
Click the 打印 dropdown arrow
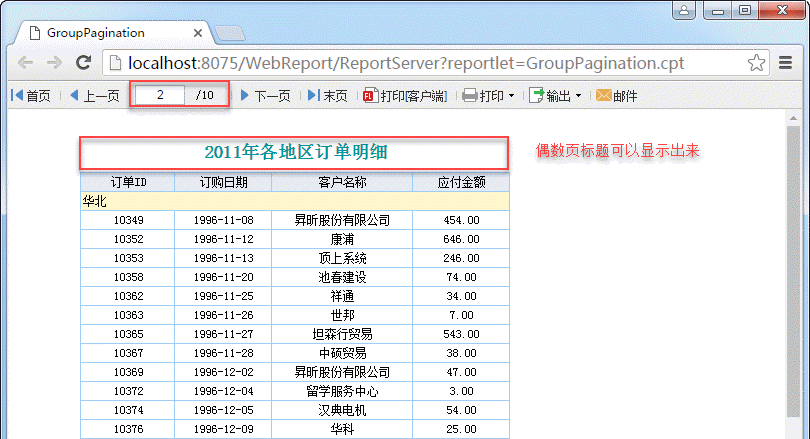(x=511, y=96)
